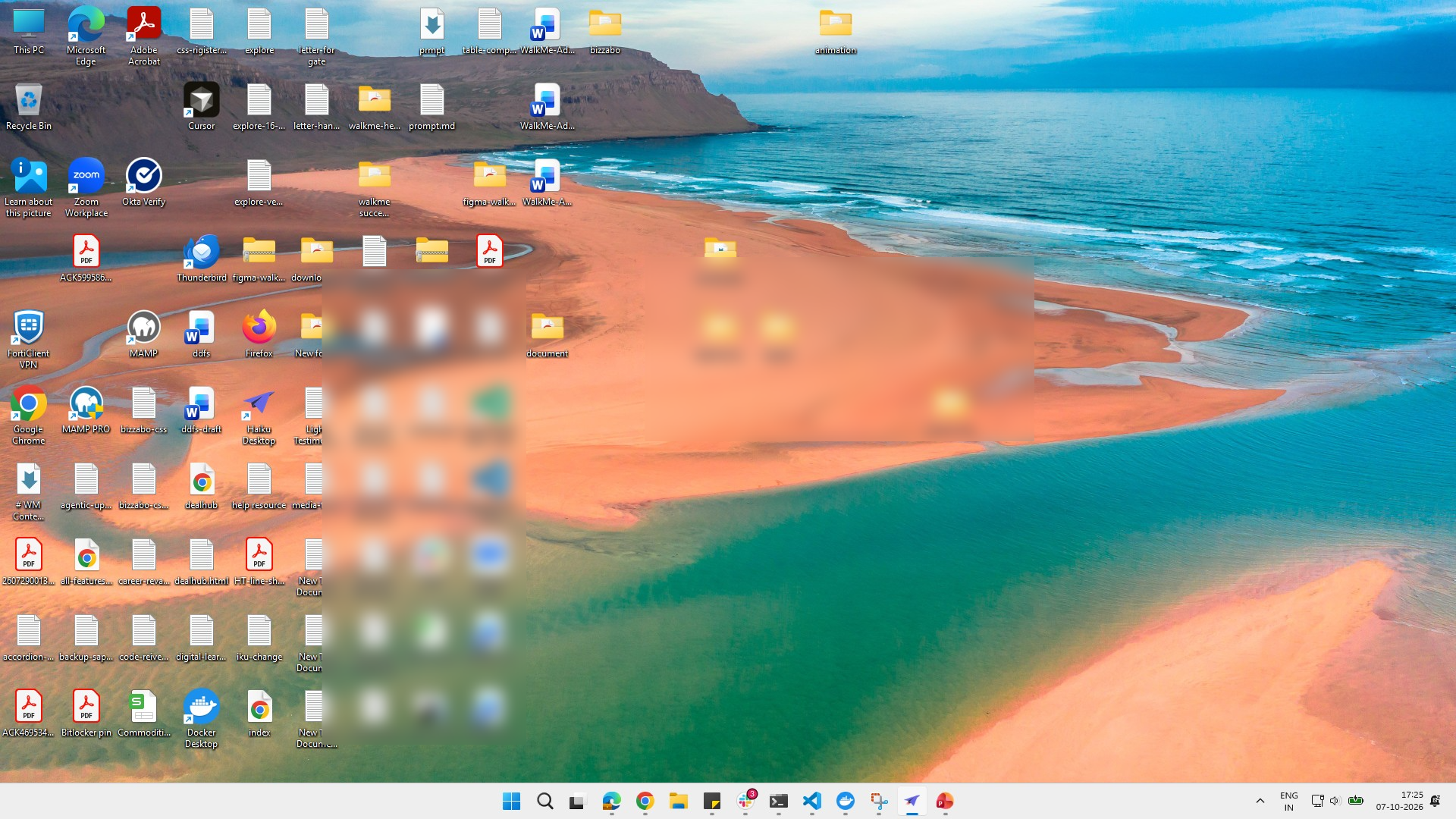Select the Bitlocker pin PDF file

[86, 714]
